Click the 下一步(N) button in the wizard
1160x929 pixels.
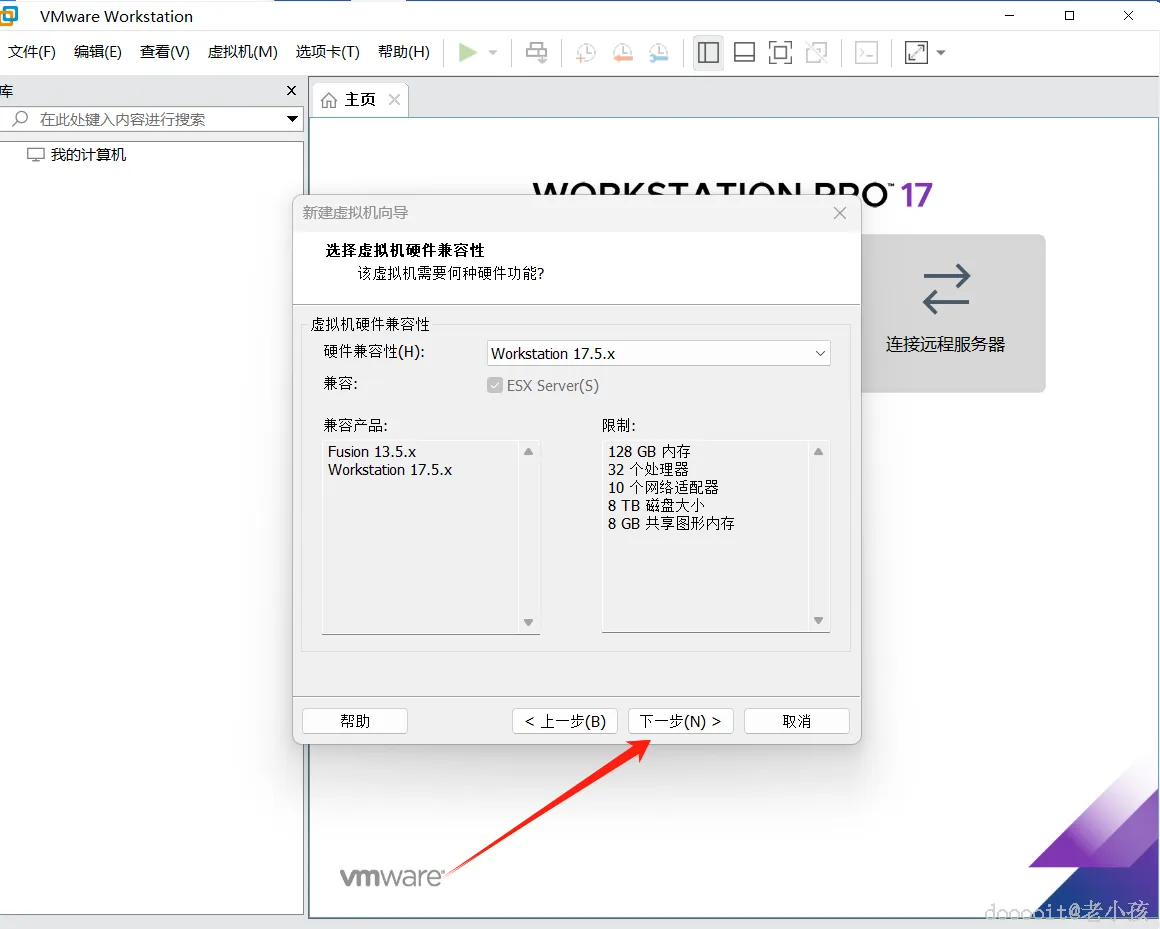pos(680,720)
